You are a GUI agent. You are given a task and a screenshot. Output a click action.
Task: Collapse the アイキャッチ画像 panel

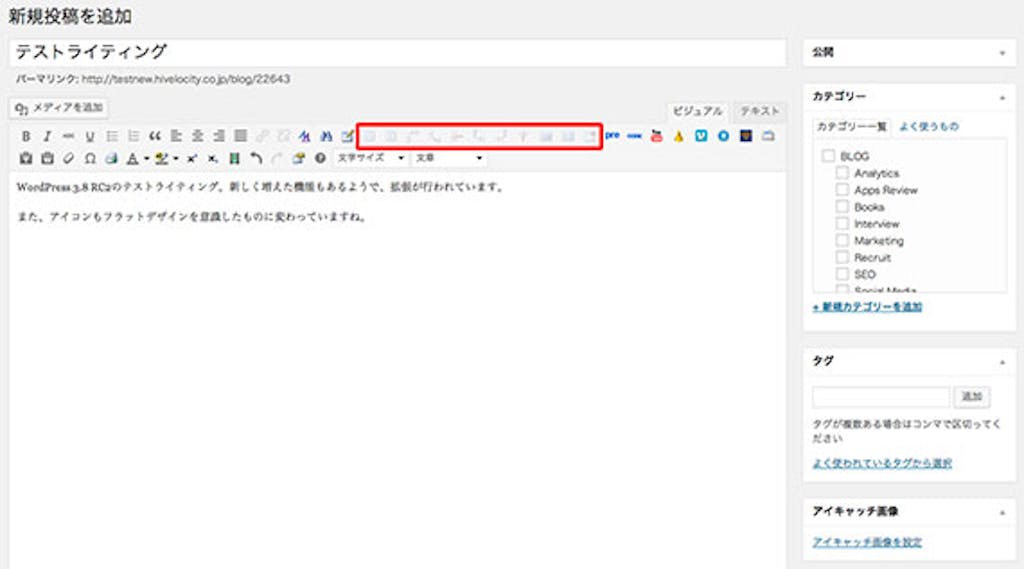[x=1002, y=513]
